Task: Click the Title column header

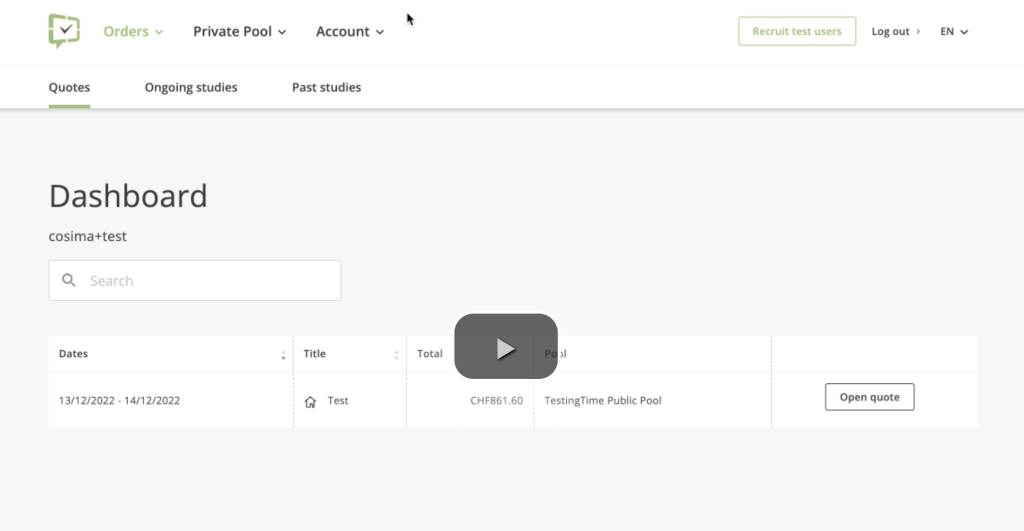Action: [x=314, y=353]
